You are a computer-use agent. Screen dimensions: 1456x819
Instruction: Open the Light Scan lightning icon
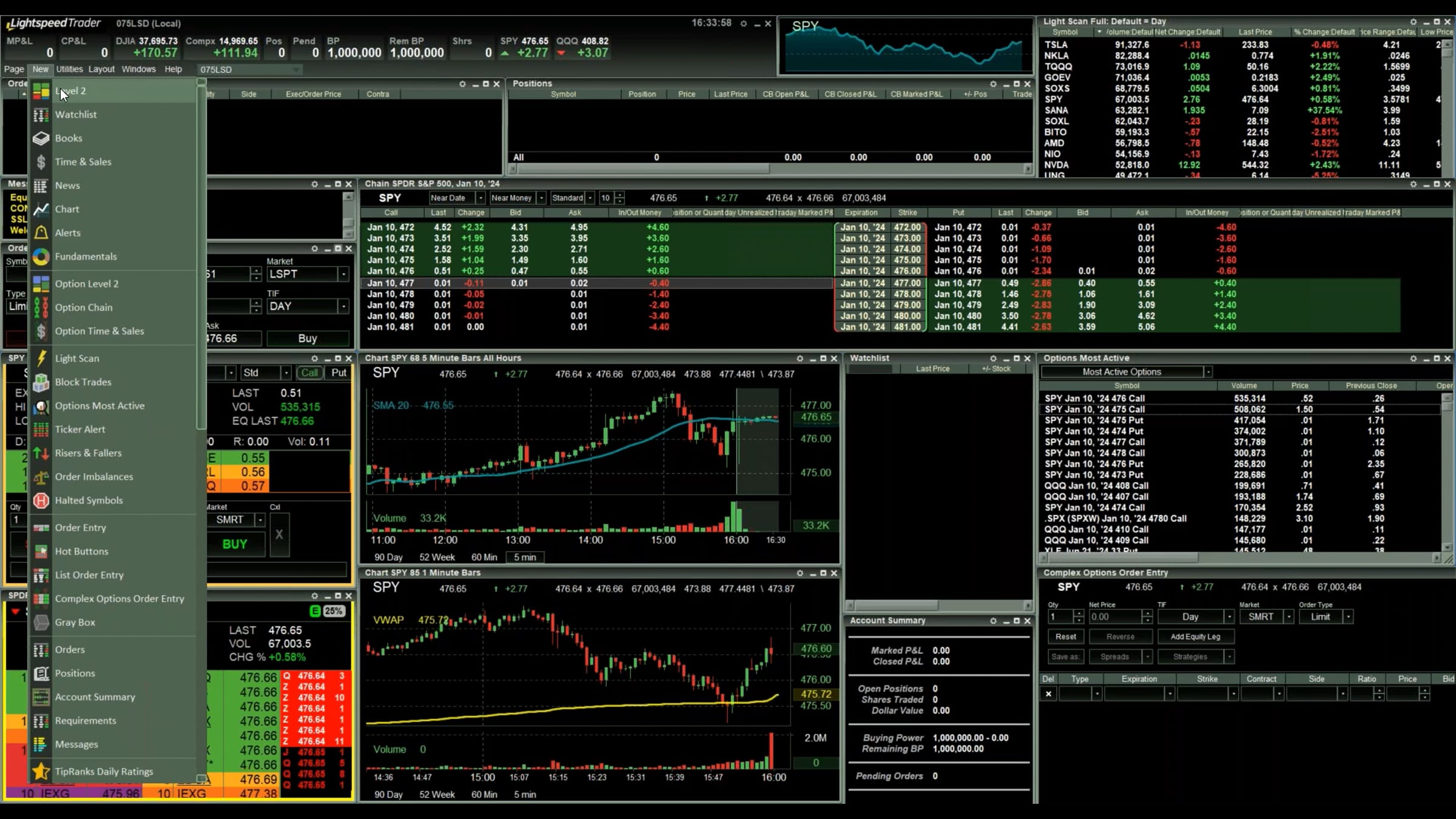coord(41,359)
